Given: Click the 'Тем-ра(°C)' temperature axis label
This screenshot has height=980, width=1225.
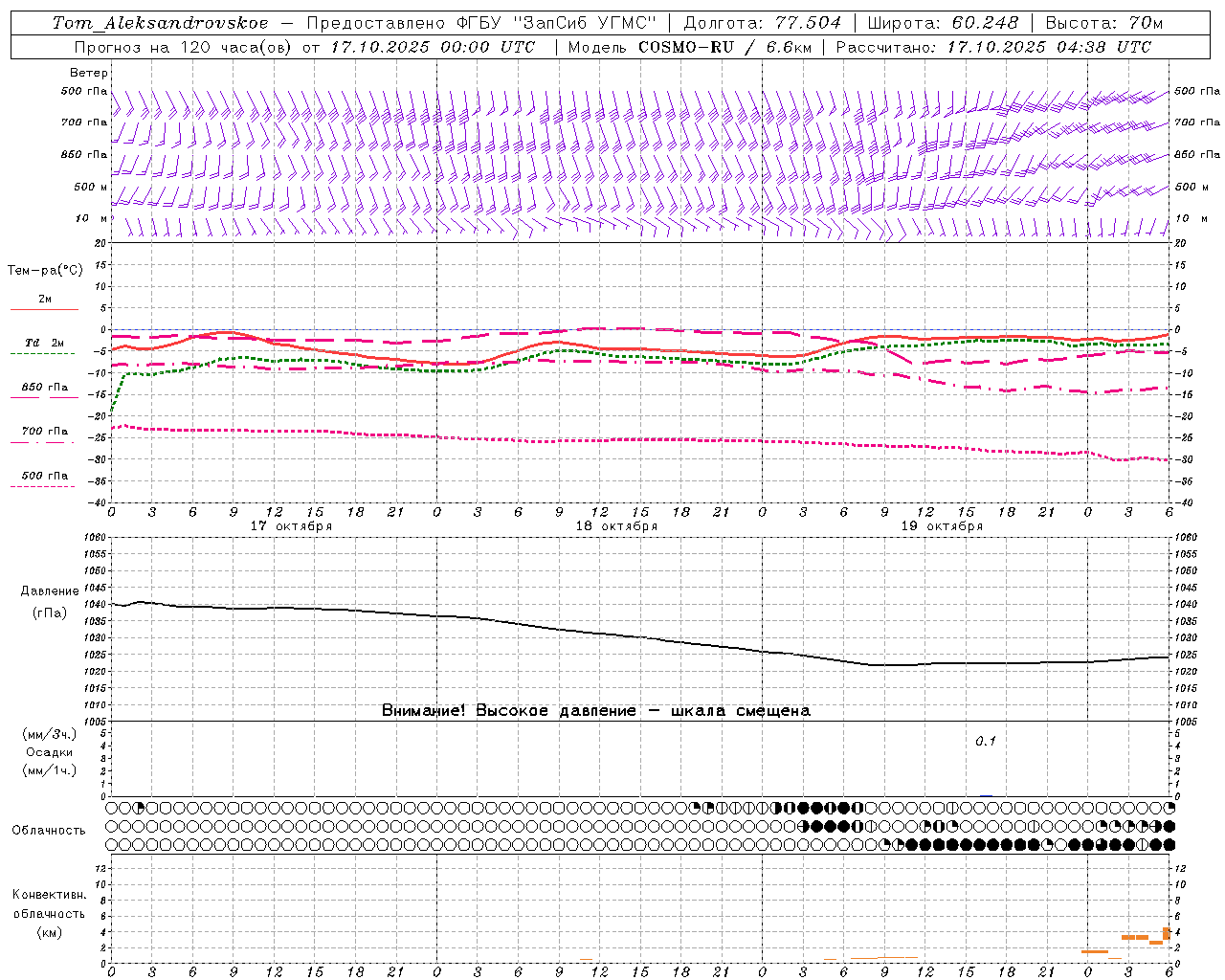Looking at the screenshot, I should pos(45,271).
